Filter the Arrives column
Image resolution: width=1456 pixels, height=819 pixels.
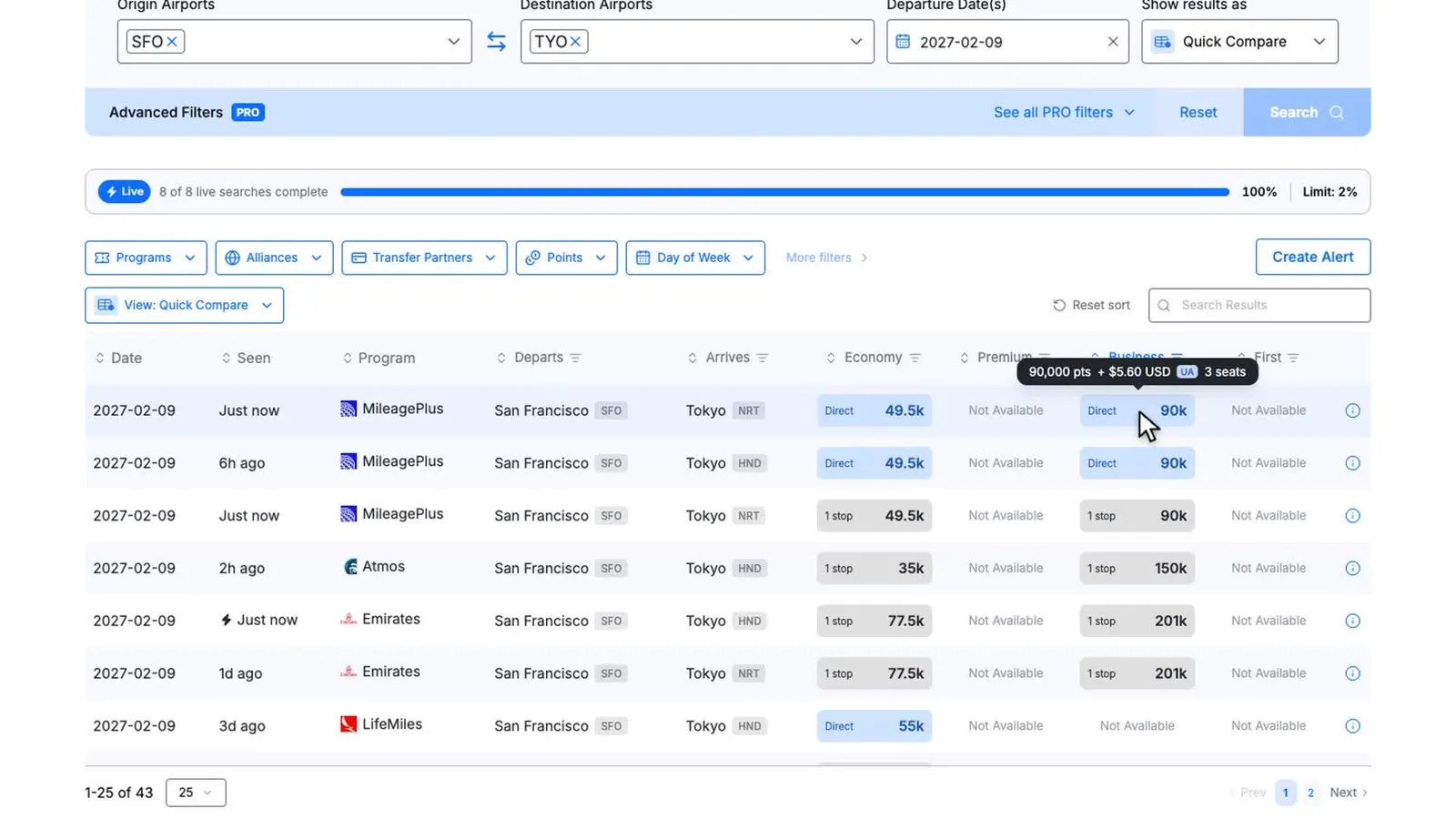tap(763, 358)
